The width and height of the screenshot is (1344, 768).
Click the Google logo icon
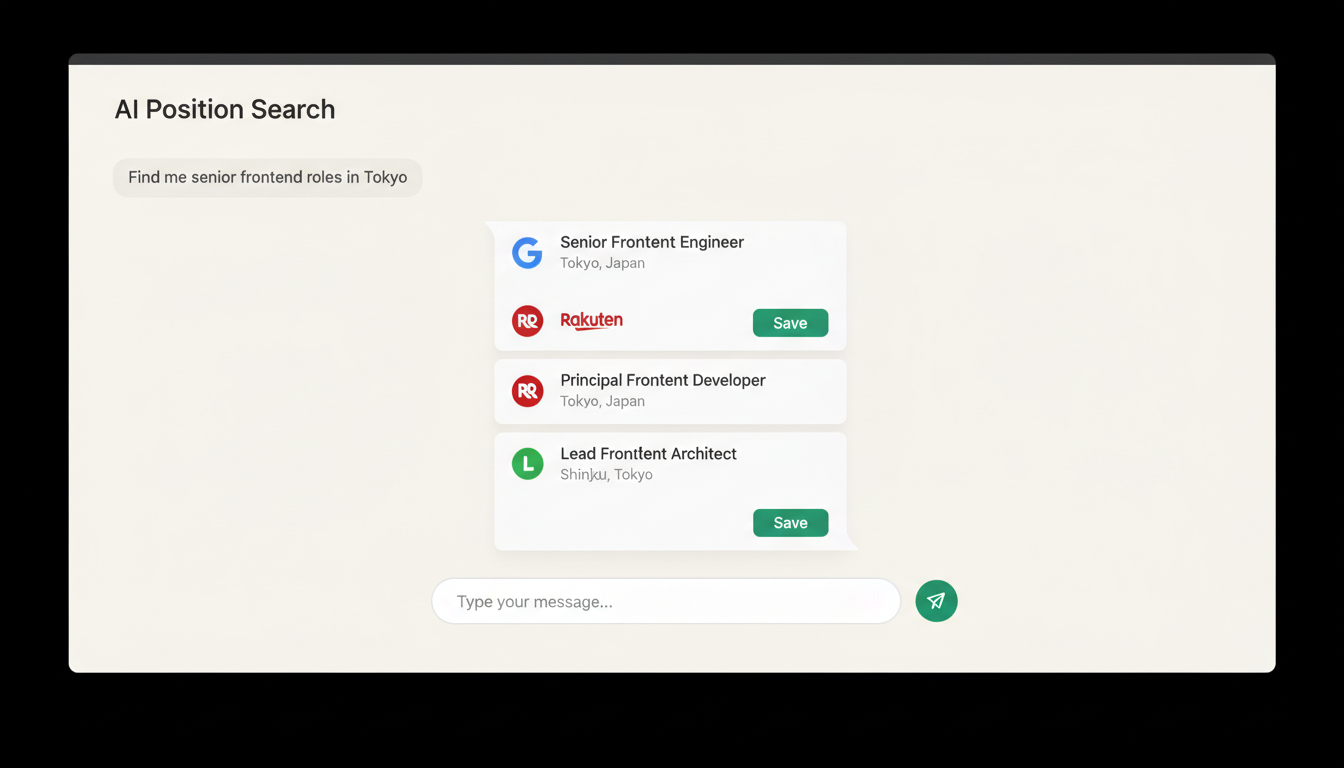(x=527, y=253)
